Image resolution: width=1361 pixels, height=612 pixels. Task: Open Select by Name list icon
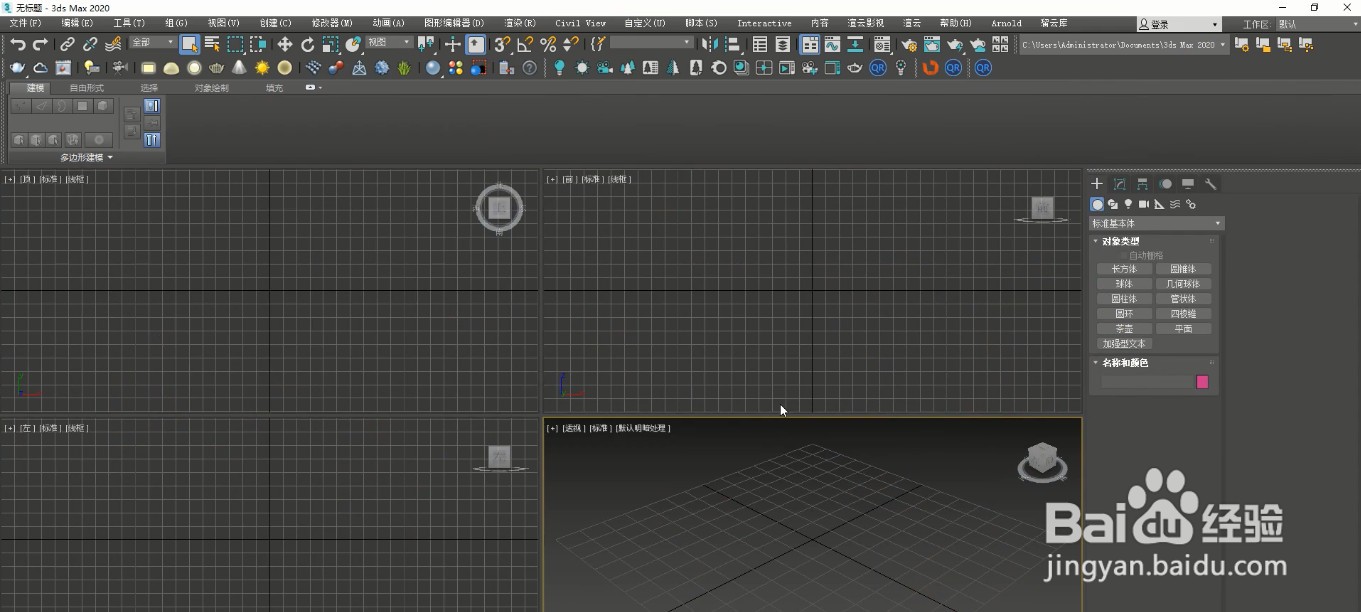click(212, 44)
